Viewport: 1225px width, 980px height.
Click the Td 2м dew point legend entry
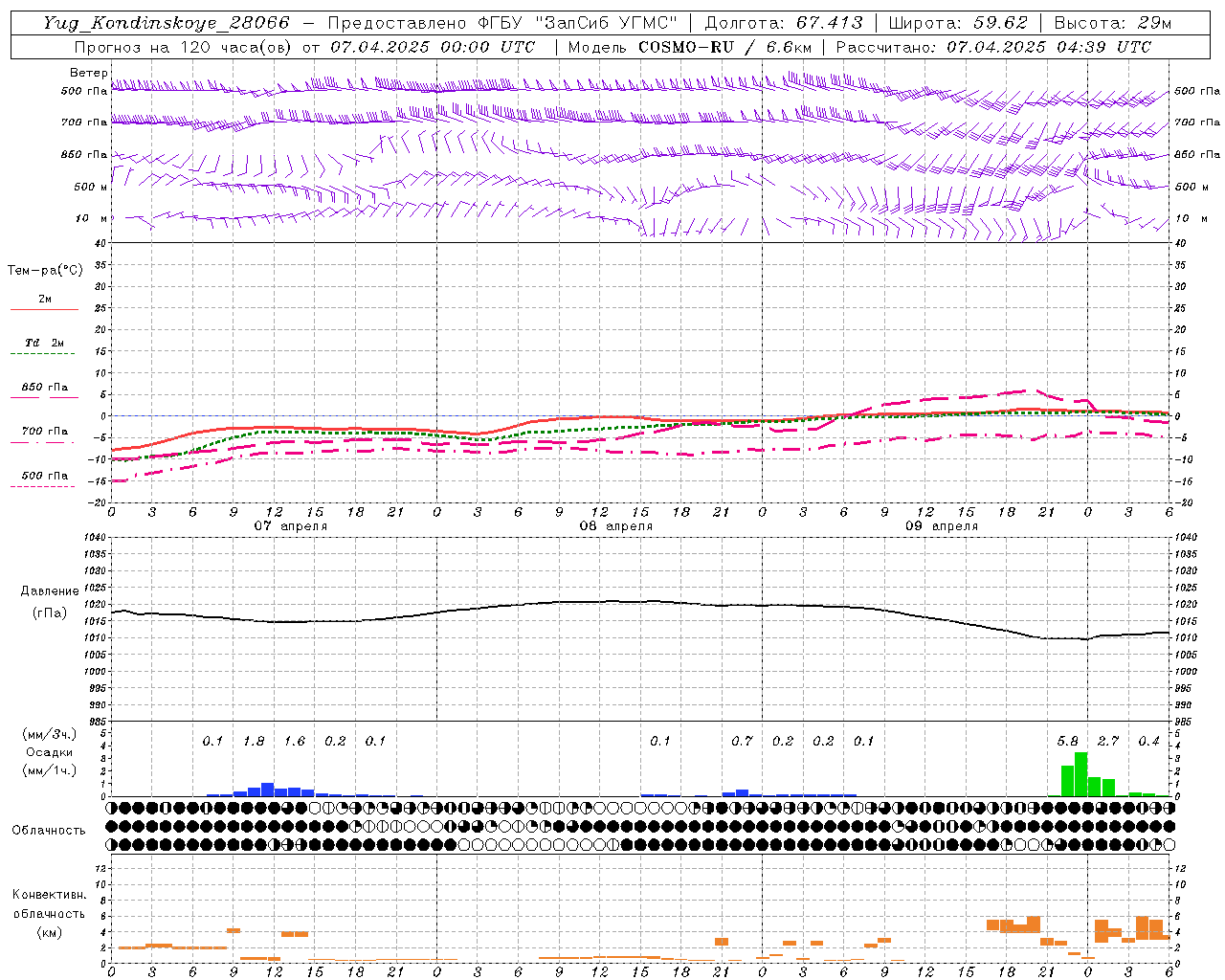[44, 343]
